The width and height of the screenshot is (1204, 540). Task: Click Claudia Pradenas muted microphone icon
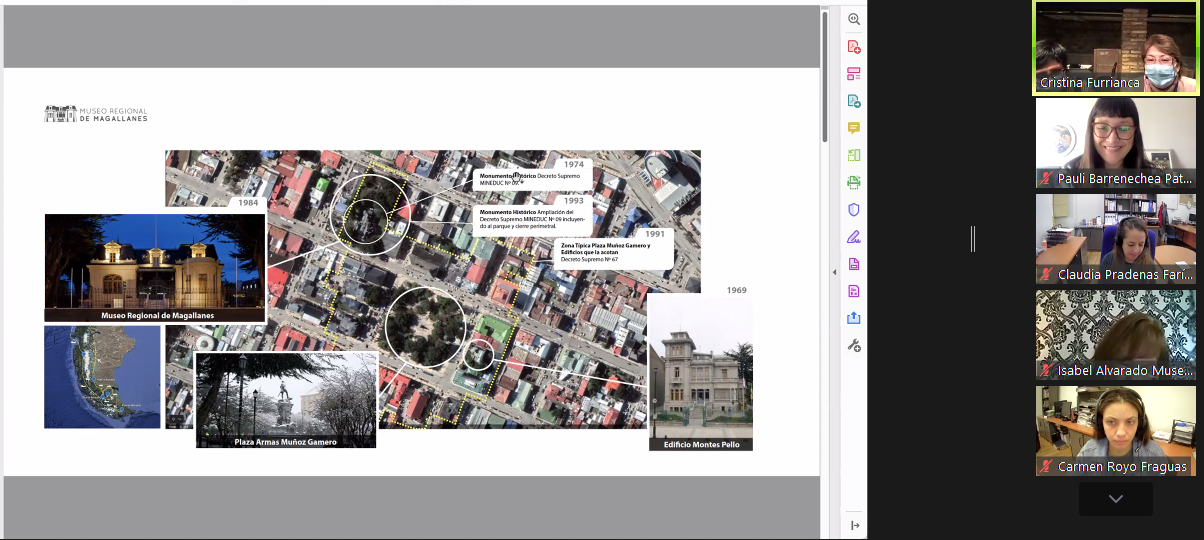coord(1046,275)
